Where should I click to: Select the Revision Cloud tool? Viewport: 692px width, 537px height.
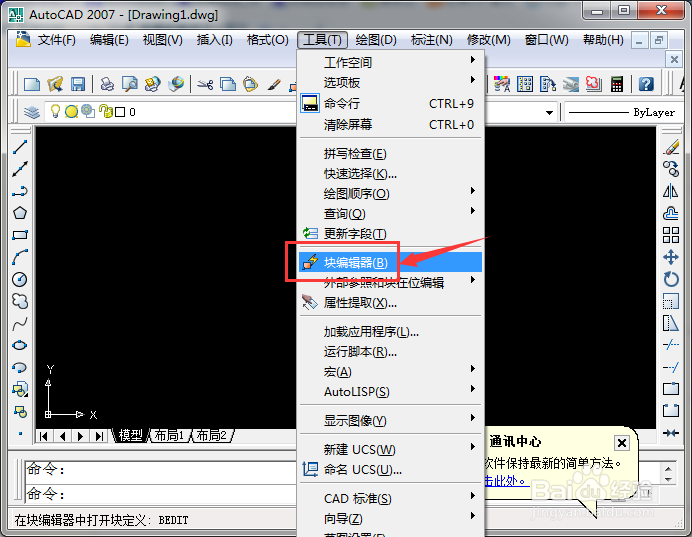[19, 301]
